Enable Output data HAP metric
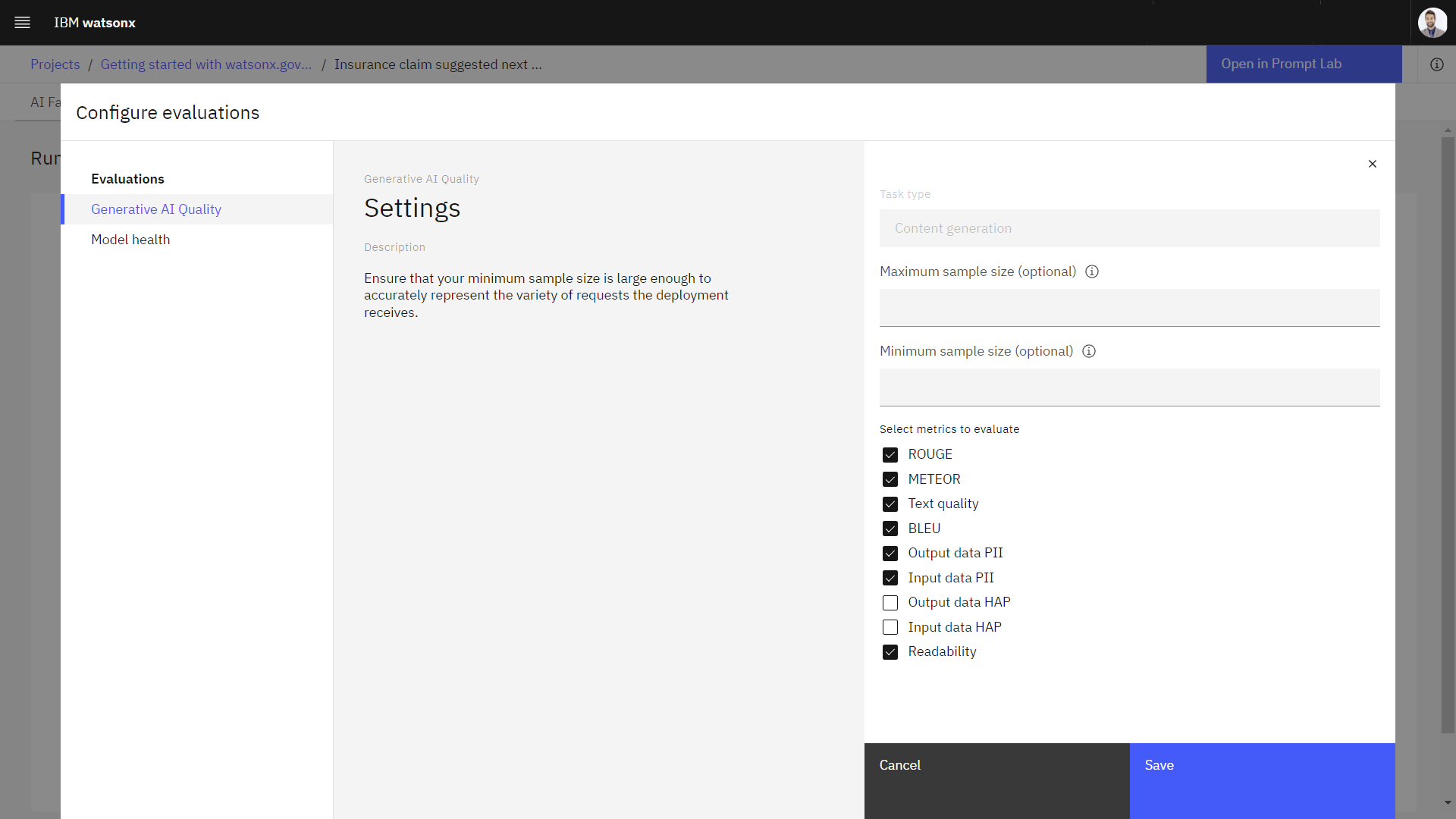Screen dimensions: 1456x819 point(889,602)
